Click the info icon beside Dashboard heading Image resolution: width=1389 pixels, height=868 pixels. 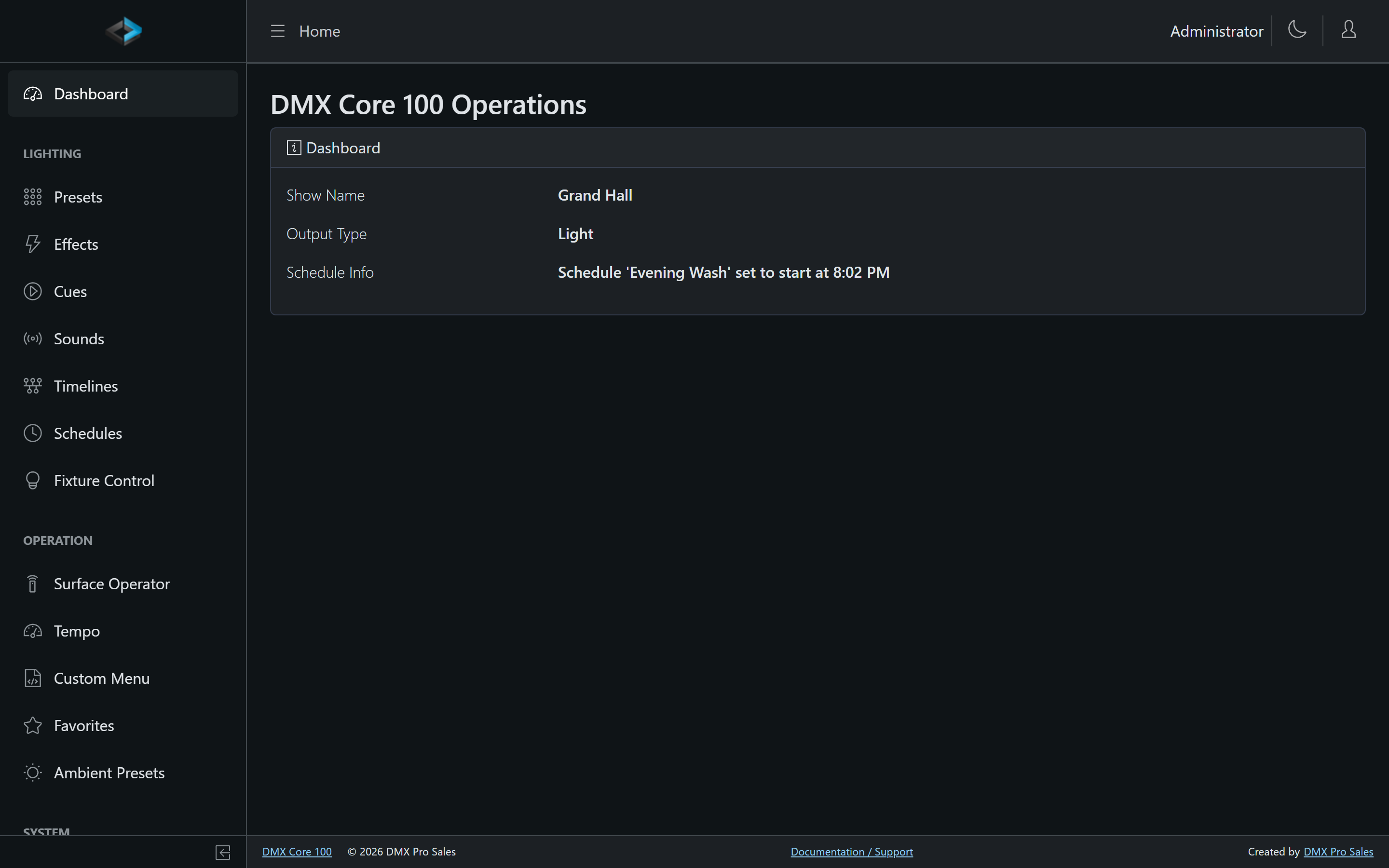point(294,148)
